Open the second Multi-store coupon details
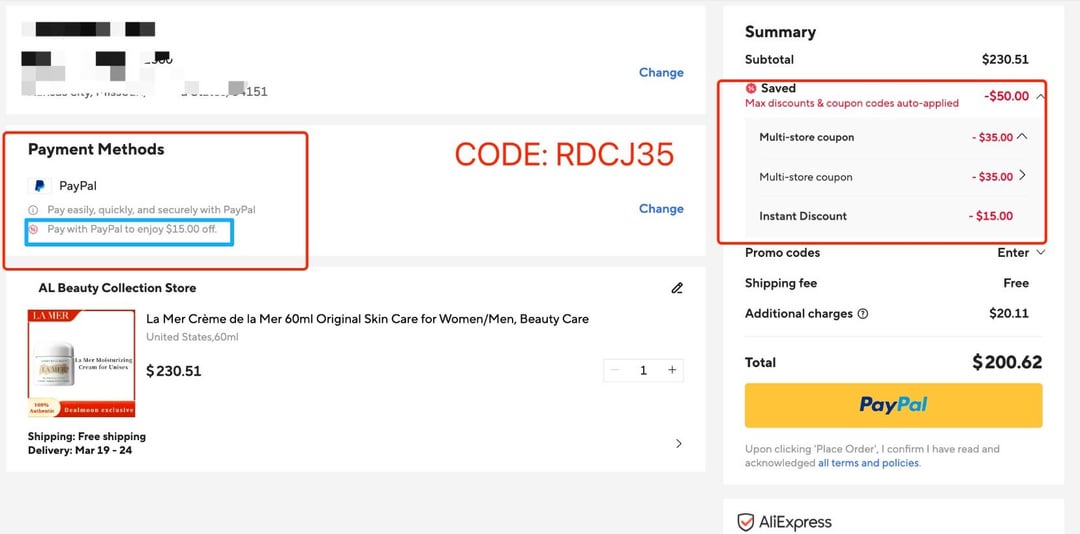This screenshot has height=534, width=1080. 1022,176
